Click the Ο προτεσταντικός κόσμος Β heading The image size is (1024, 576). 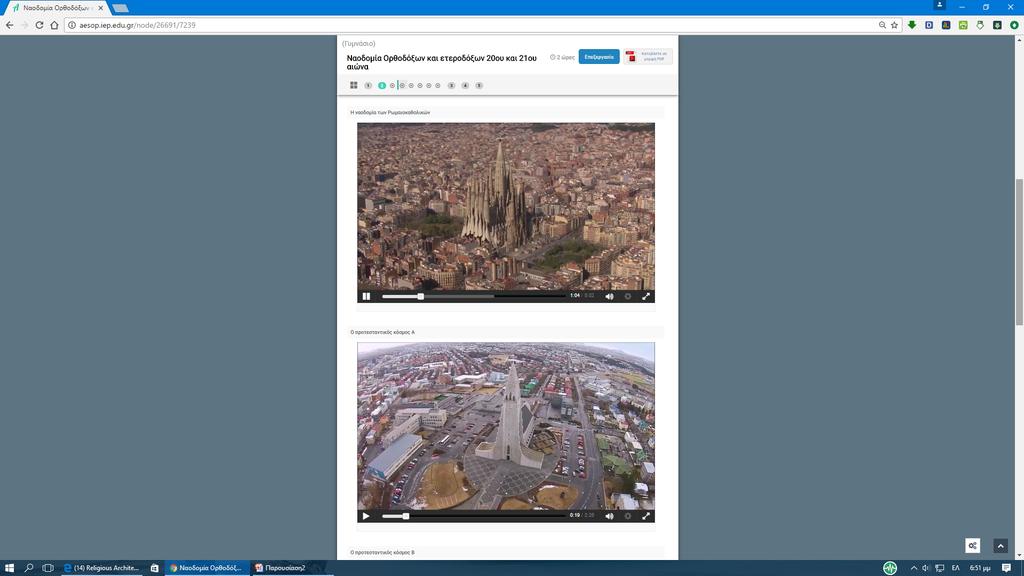tap(383, 552)
